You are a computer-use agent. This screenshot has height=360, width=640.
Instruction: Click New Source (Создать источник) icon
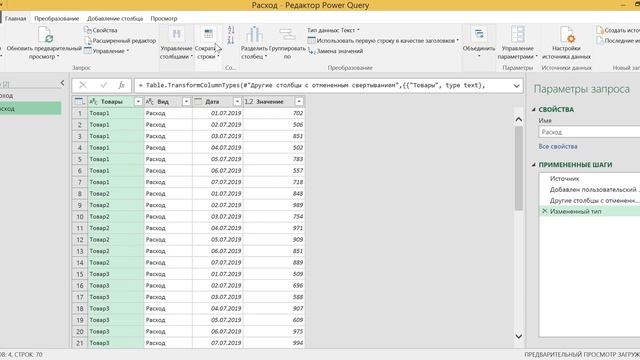coord(600,30)
